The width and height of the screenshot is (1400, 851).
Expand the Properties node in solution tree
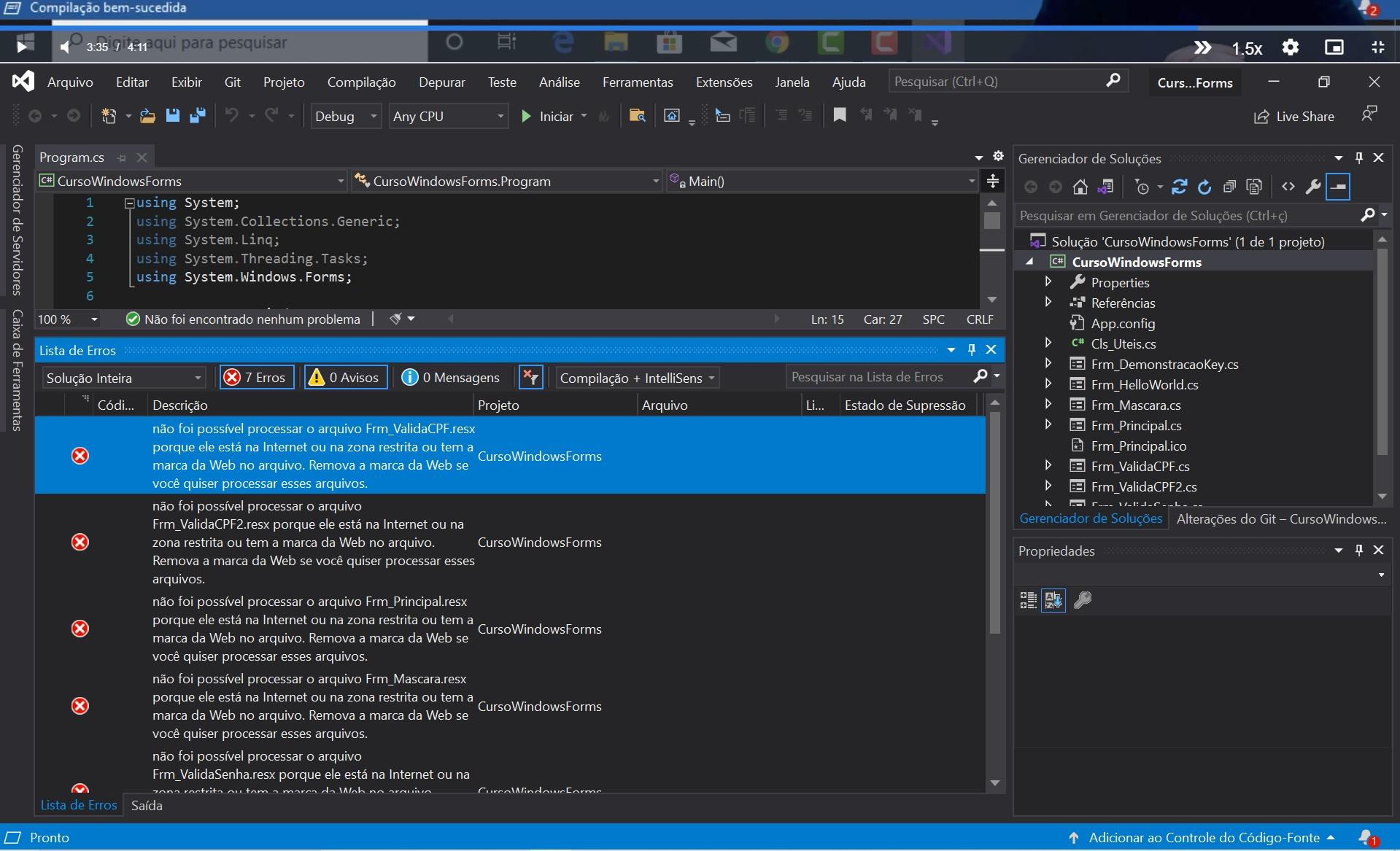(1048, 281)
